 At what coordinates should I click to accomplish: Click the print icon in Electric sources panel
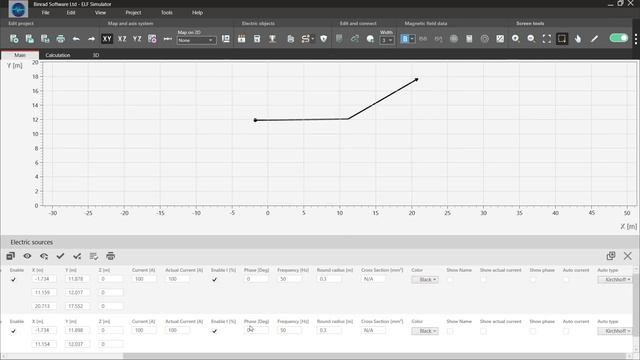point(111,256)
